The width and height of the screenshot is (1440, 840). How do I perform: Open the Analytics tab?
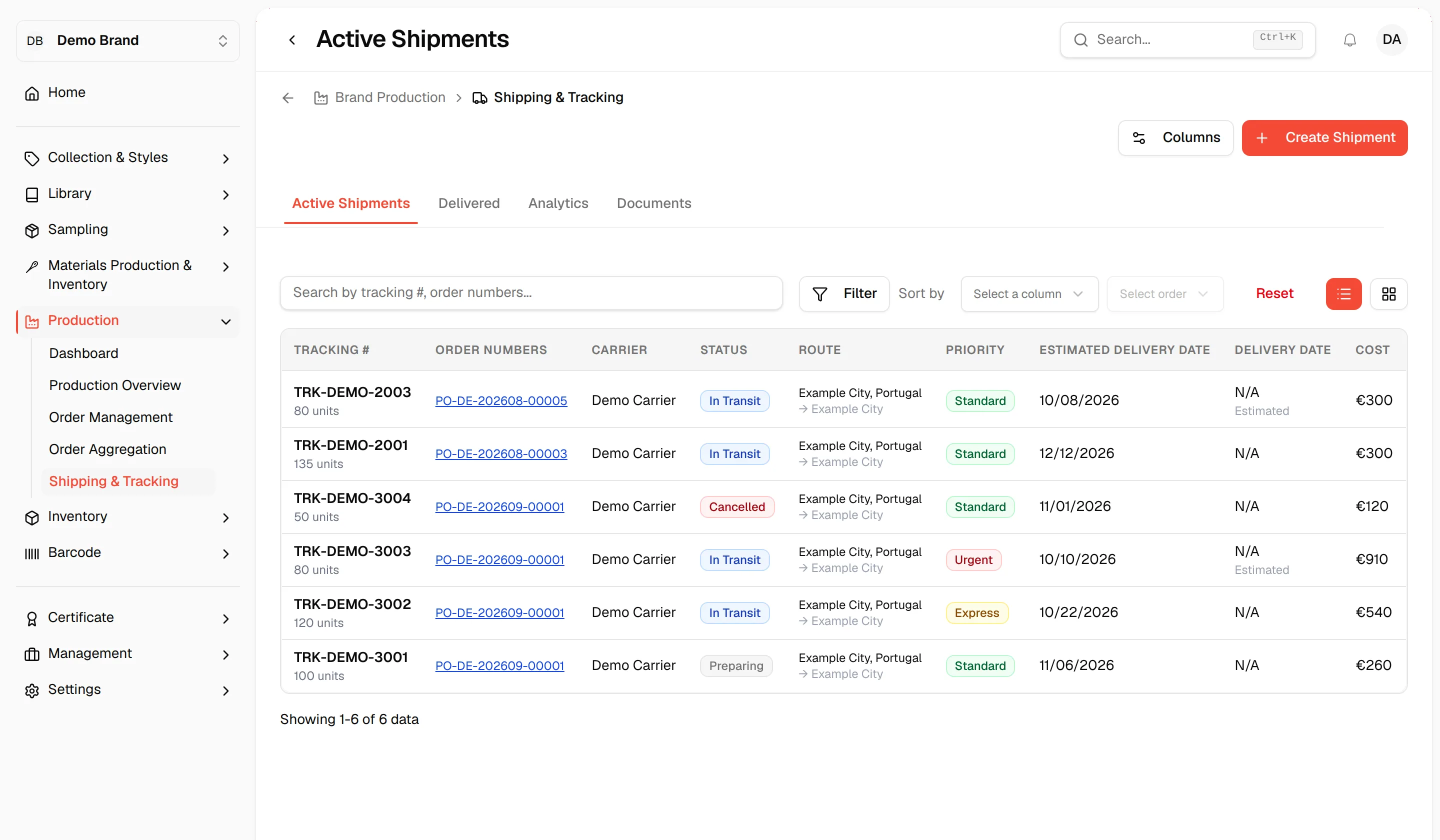pos(557,203)
